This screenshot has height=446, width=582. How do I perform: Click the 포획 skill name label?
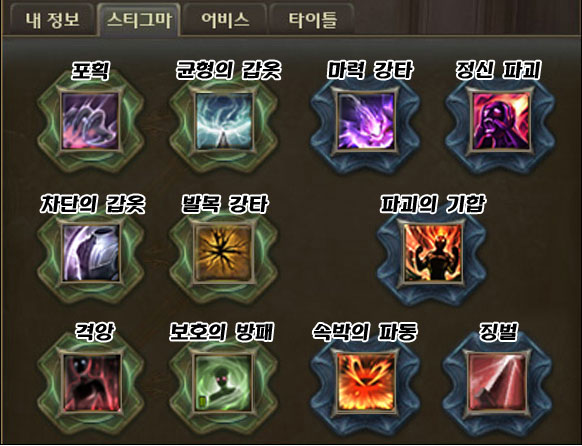tap(91, 70)
